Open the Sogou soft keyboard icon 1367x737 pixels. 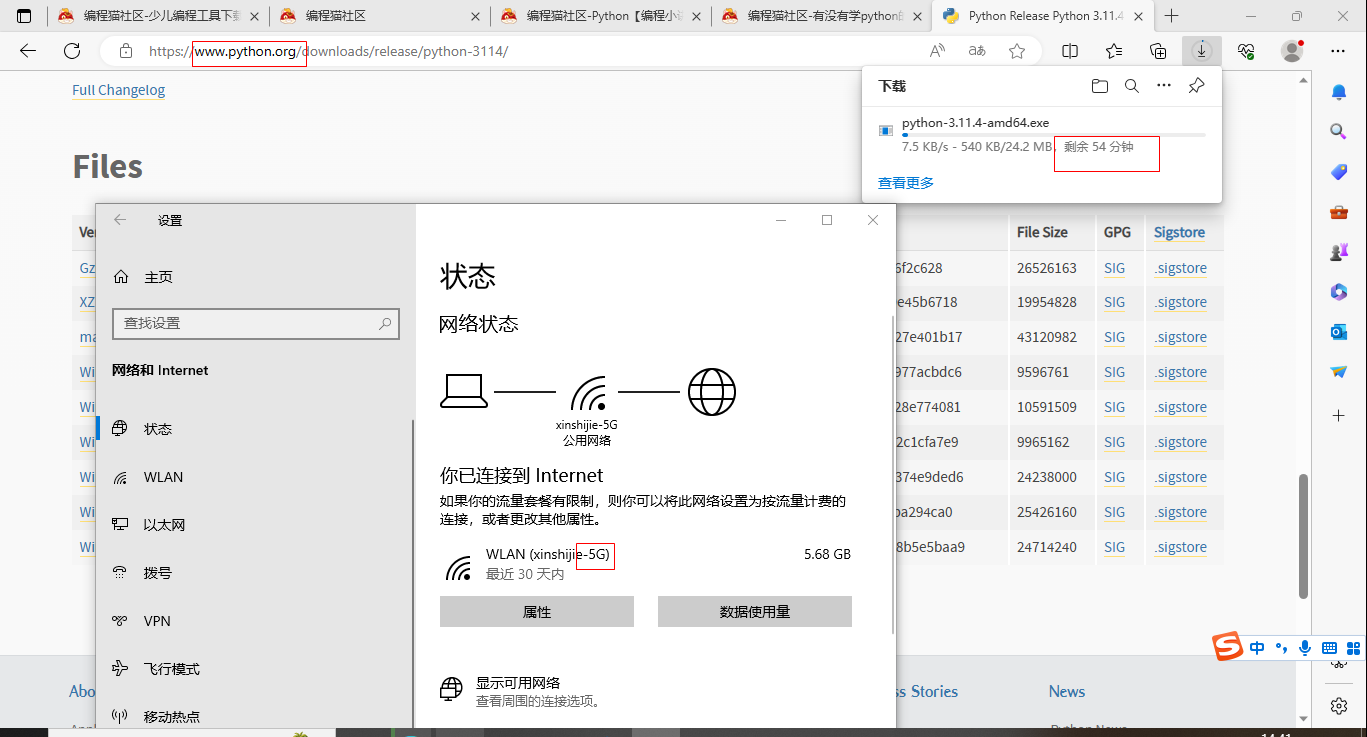pyautogui.click(x=1330, y=648)
